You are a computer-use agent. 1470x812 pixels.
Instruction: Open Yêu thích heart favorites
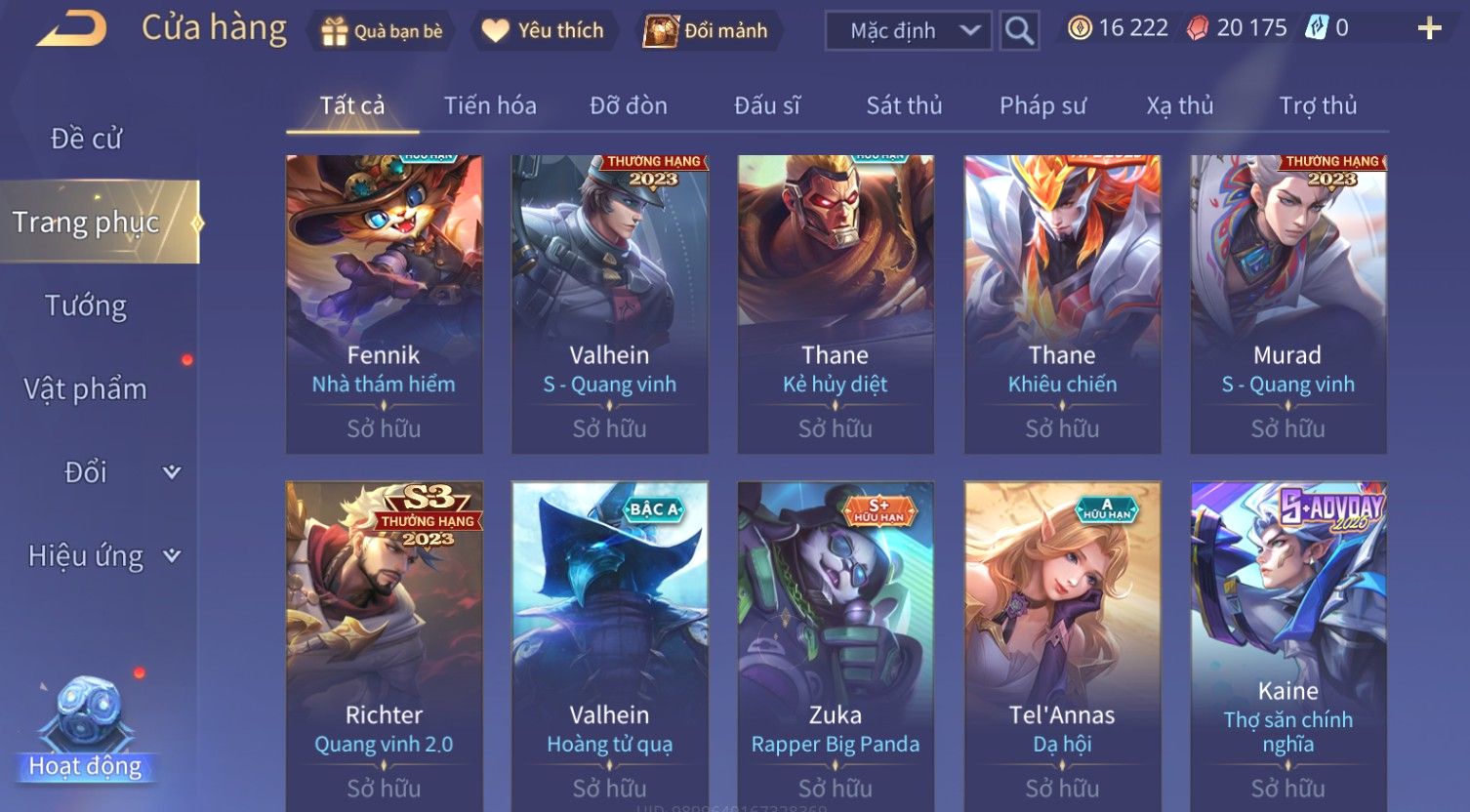[543, 31]
